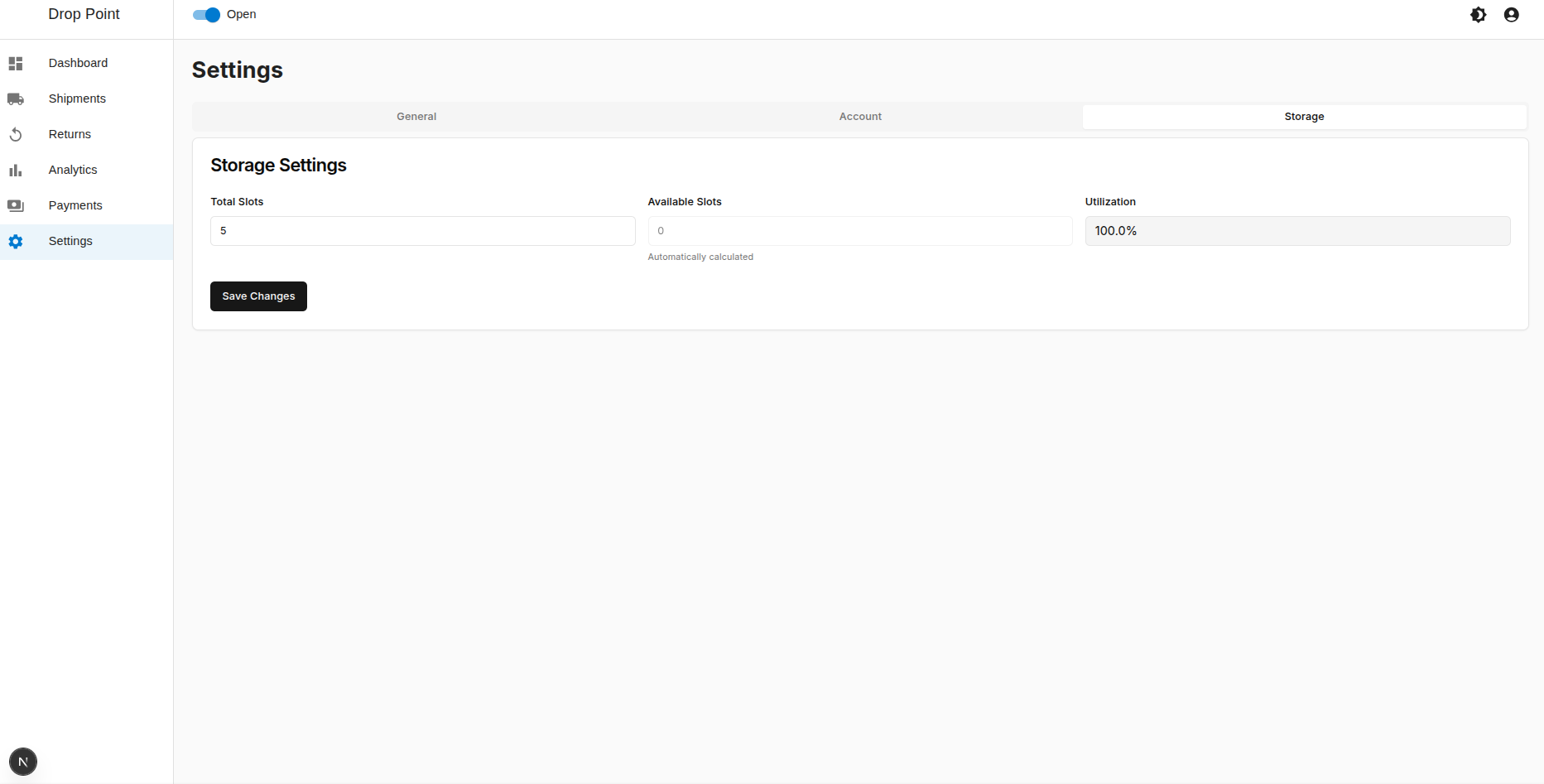Click the Utilization percentage field

(x=1296, y=230)
